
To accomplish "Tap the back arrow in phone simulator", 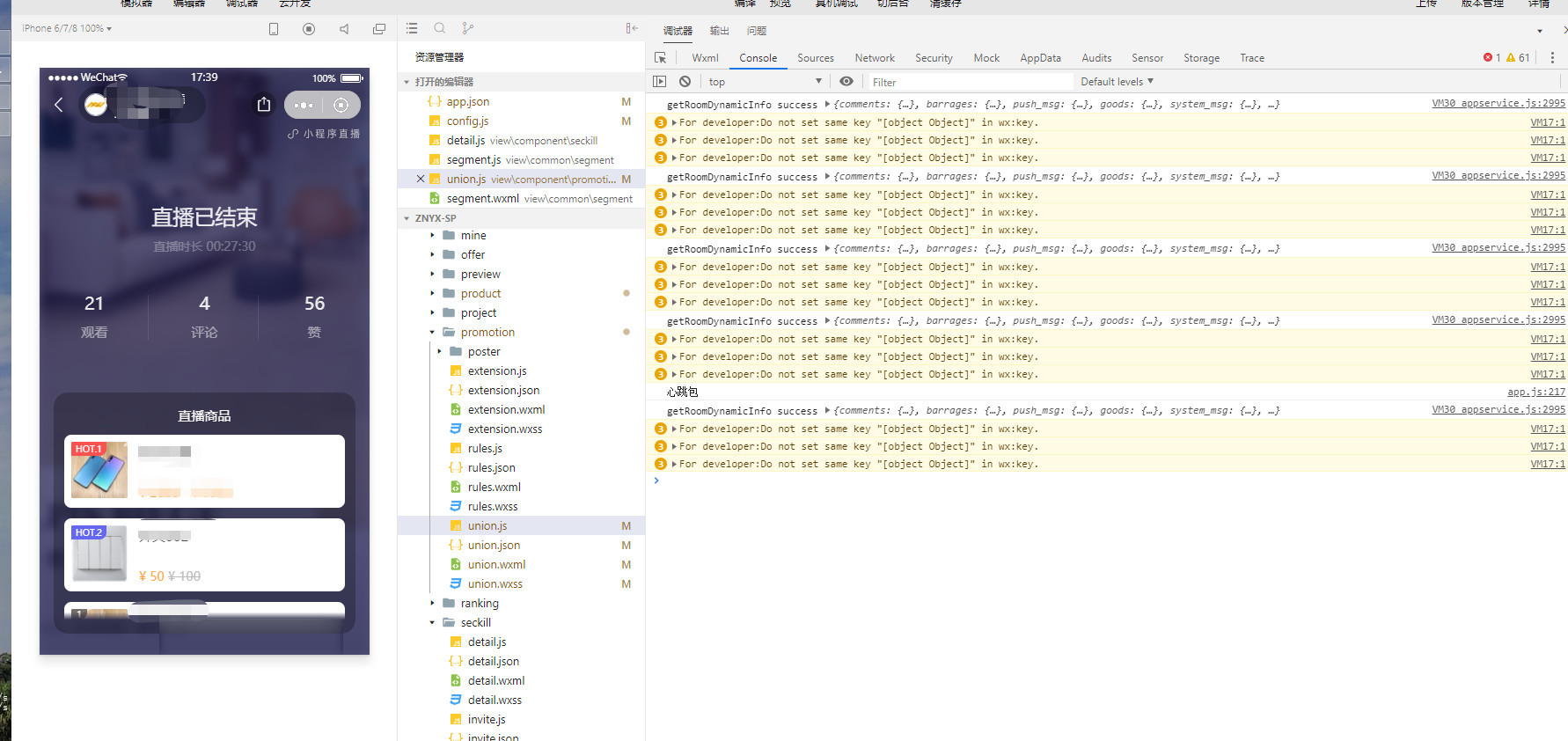I will point(59,105).
